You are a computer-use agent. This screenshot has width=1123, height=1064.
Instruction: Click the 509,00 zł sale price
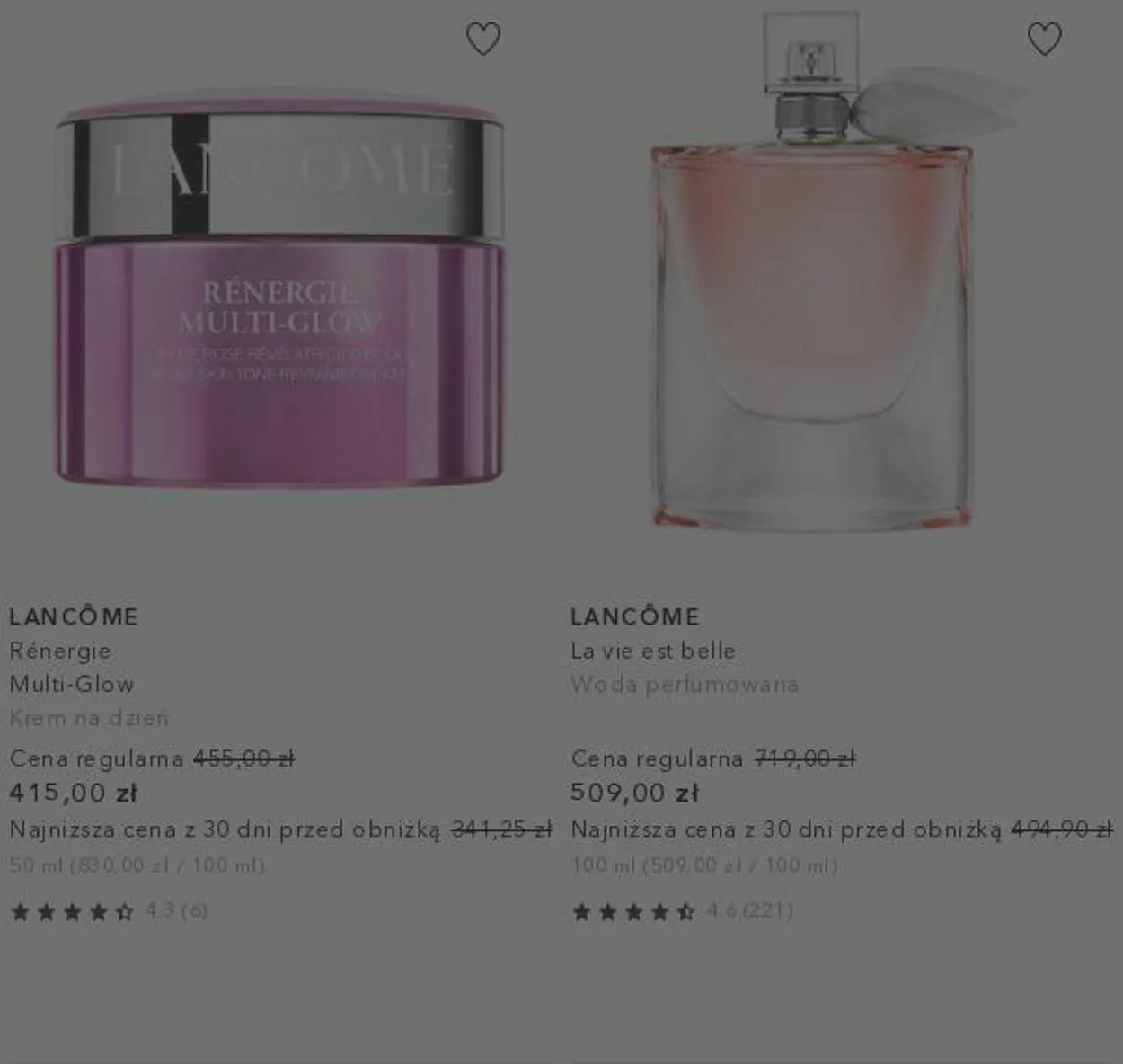pyautogui.click(x=635, y=793)
